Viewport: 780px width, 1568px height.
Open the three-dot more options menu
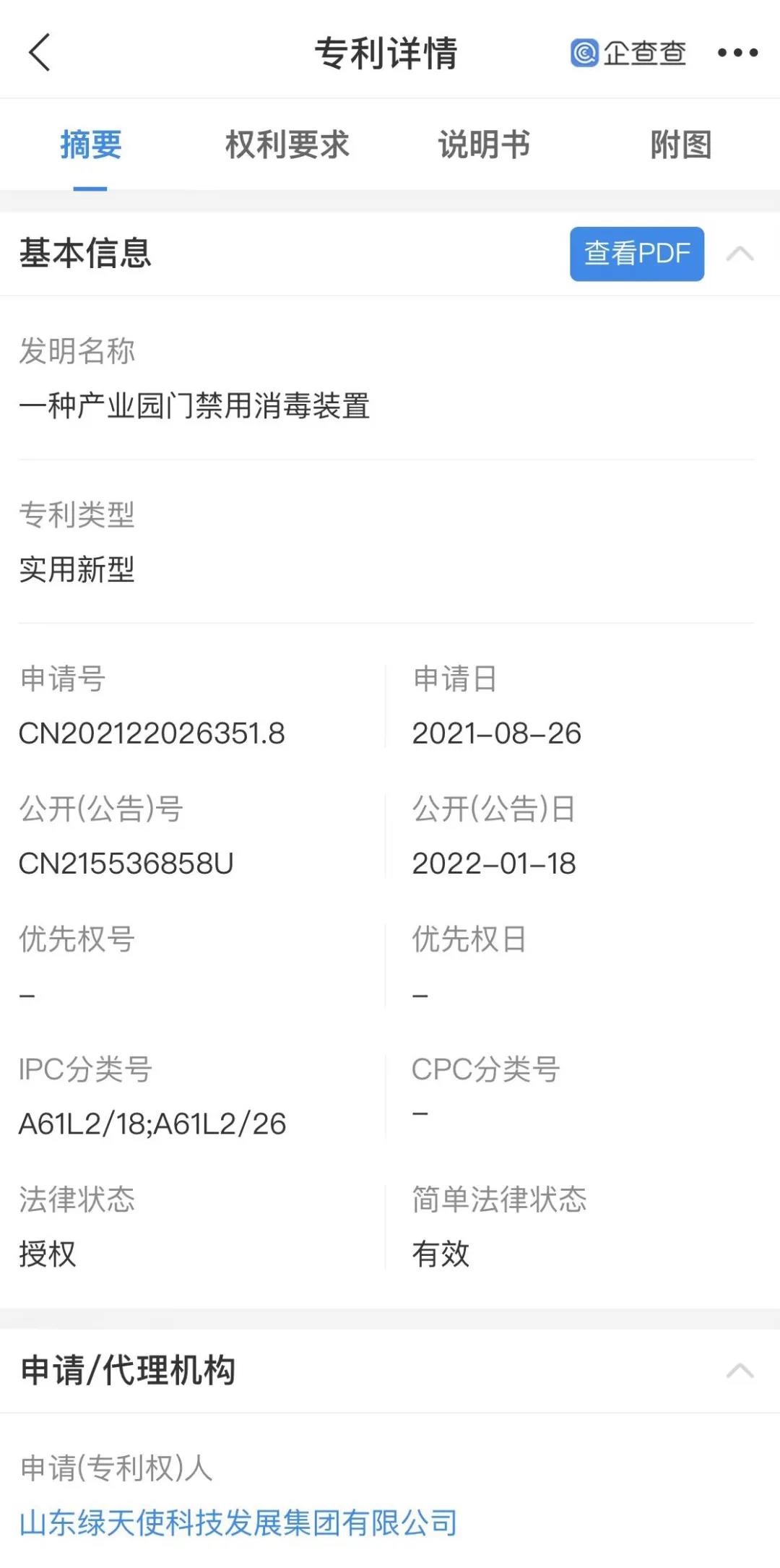pyautogui.click(x=737, y=53)
